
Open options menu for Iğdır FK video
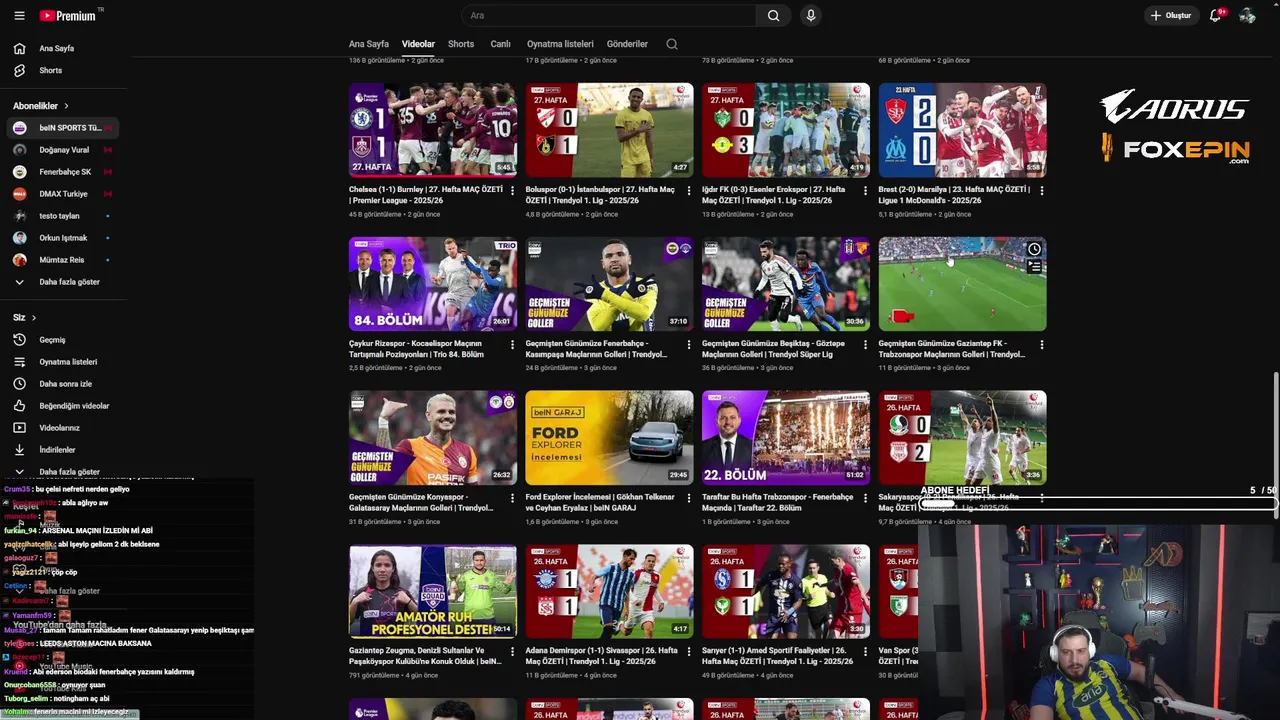[866, 190]
